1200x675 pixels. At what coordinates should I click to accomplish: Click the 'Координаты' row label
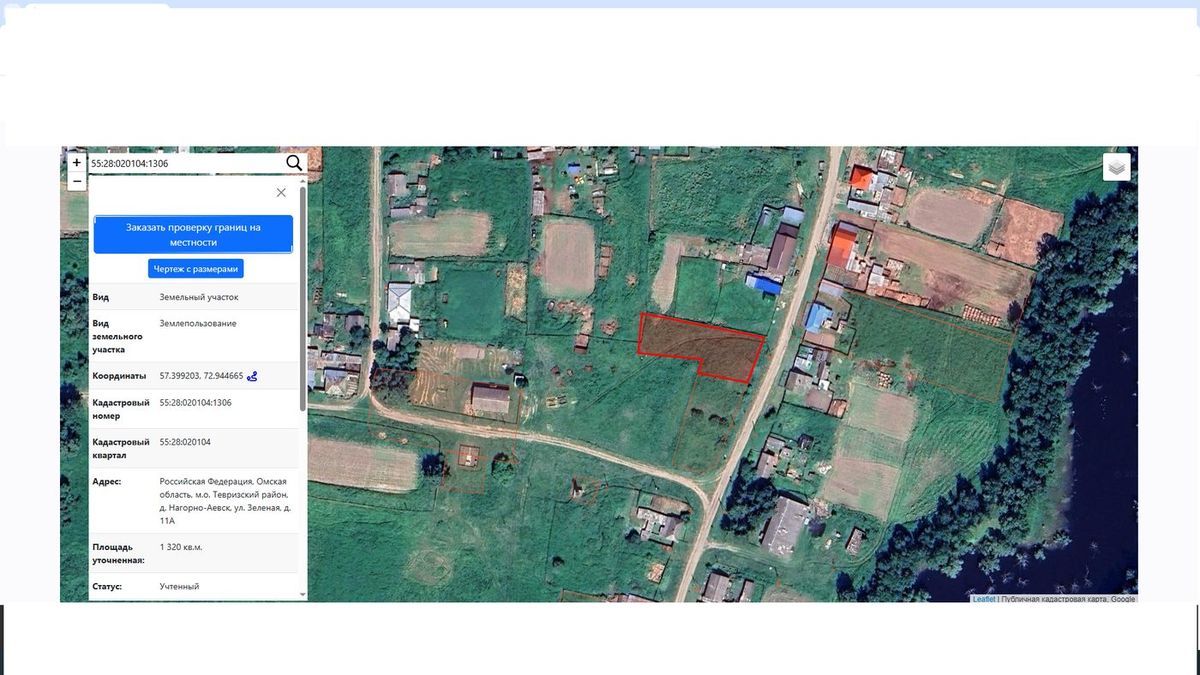(x=118, y=376)
